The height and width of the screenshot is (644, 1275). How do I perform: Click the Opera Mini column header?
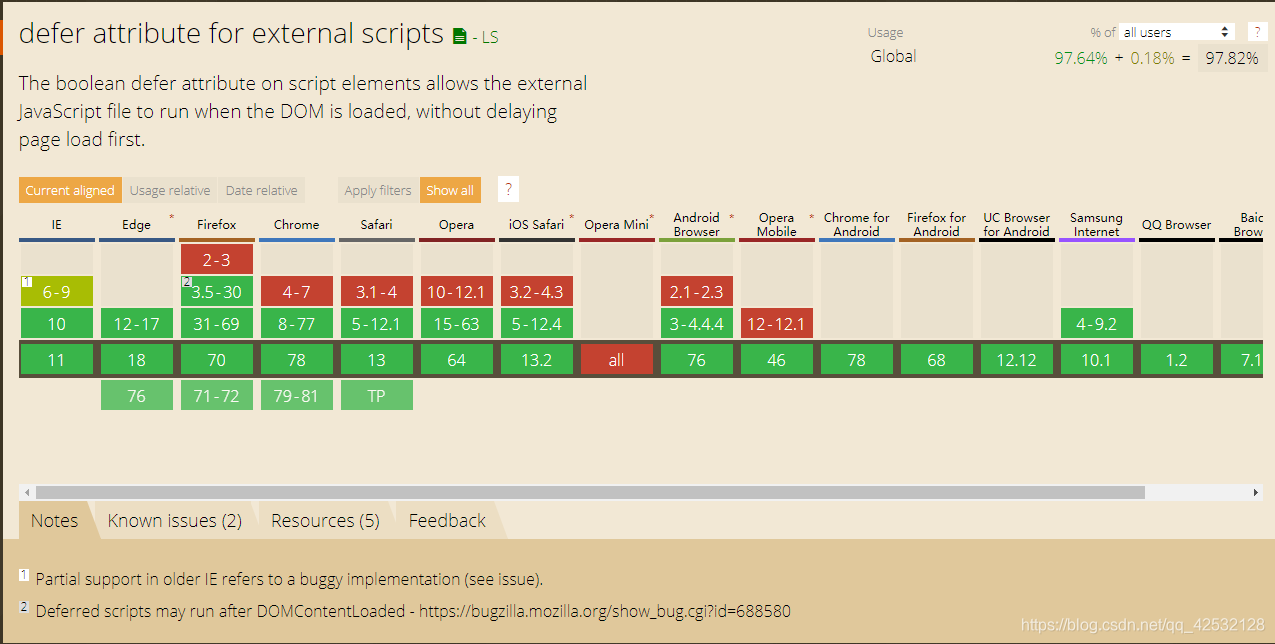(x=617, y=225)
